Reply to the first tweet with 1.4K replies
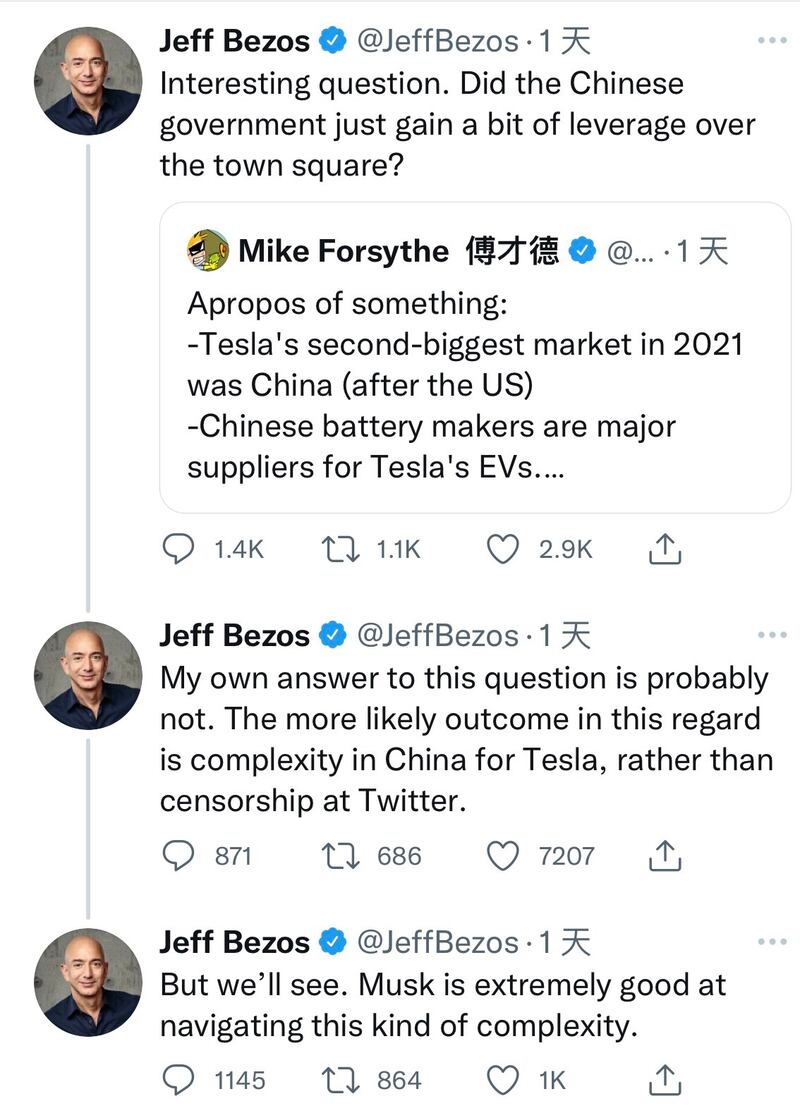The width and height of the screenshot is (800, 1113). coord(178,549)
